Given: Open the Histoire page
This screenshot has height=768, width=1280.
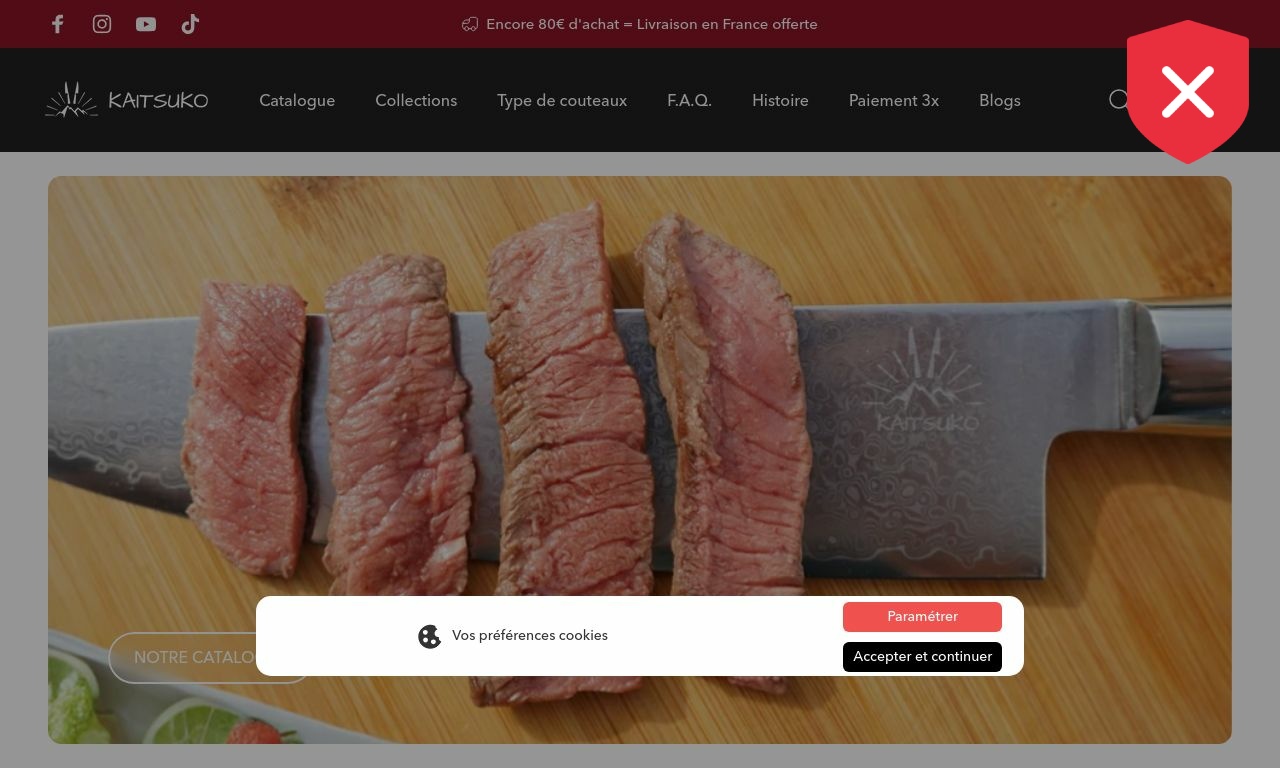Looking at the screenshot, I should (x=780, y=100).
